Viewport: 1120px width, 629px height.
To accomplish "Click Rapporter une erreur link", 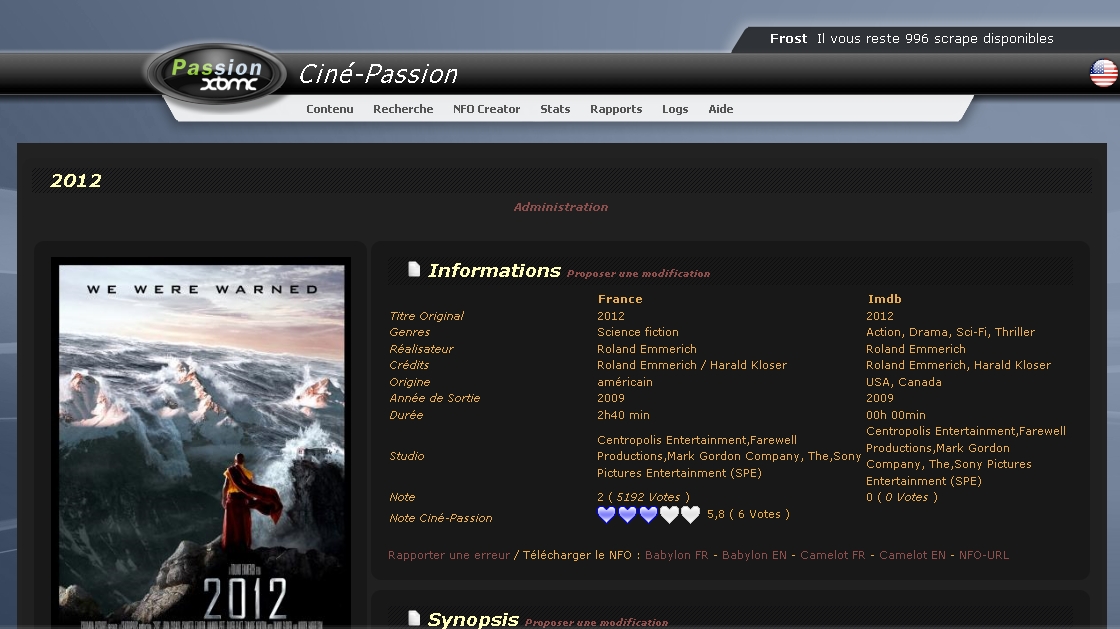I will 449,555.
